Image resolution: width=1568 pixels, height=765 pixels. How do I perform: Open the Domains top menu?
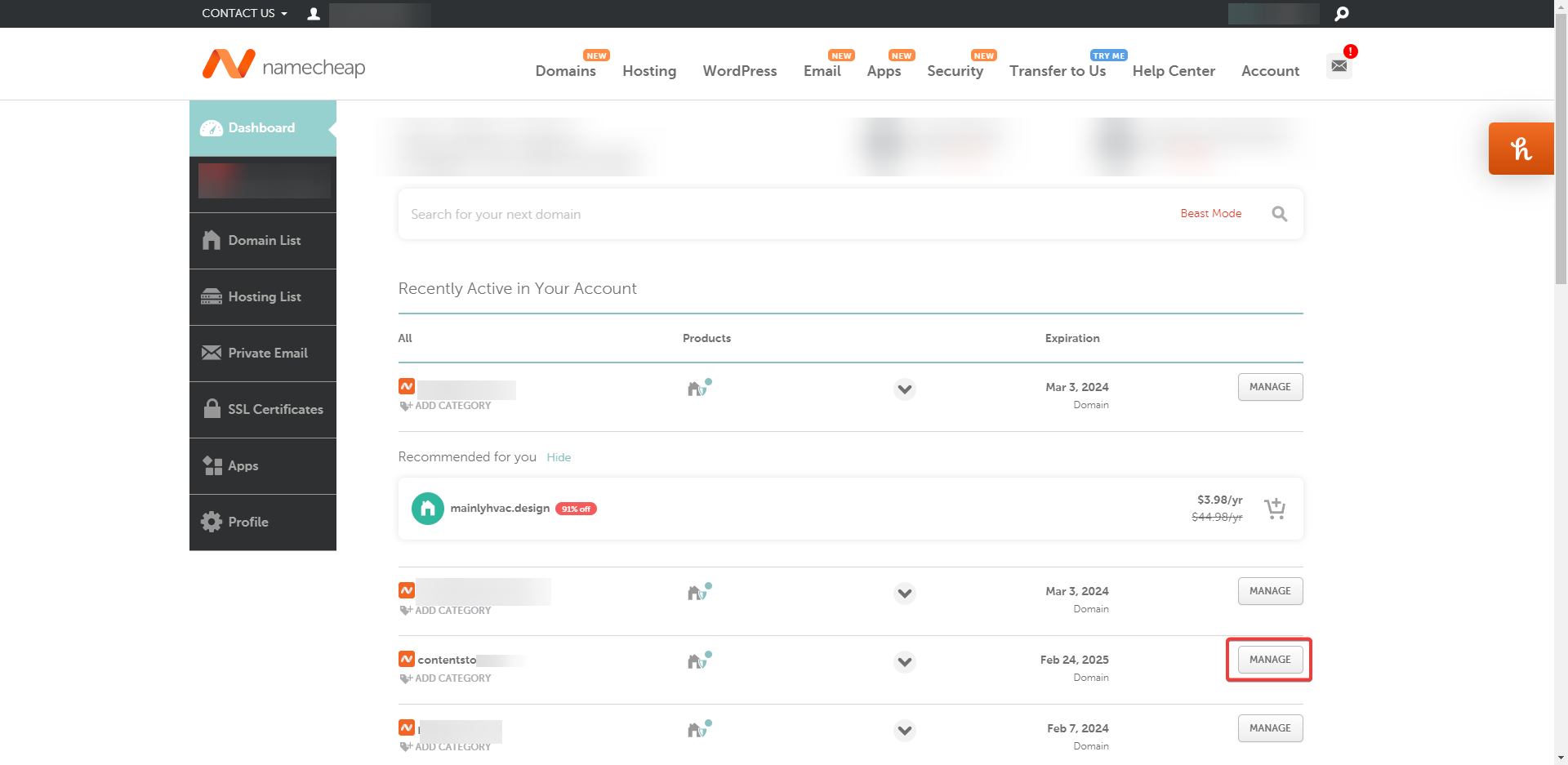click(x=565, y=71)
